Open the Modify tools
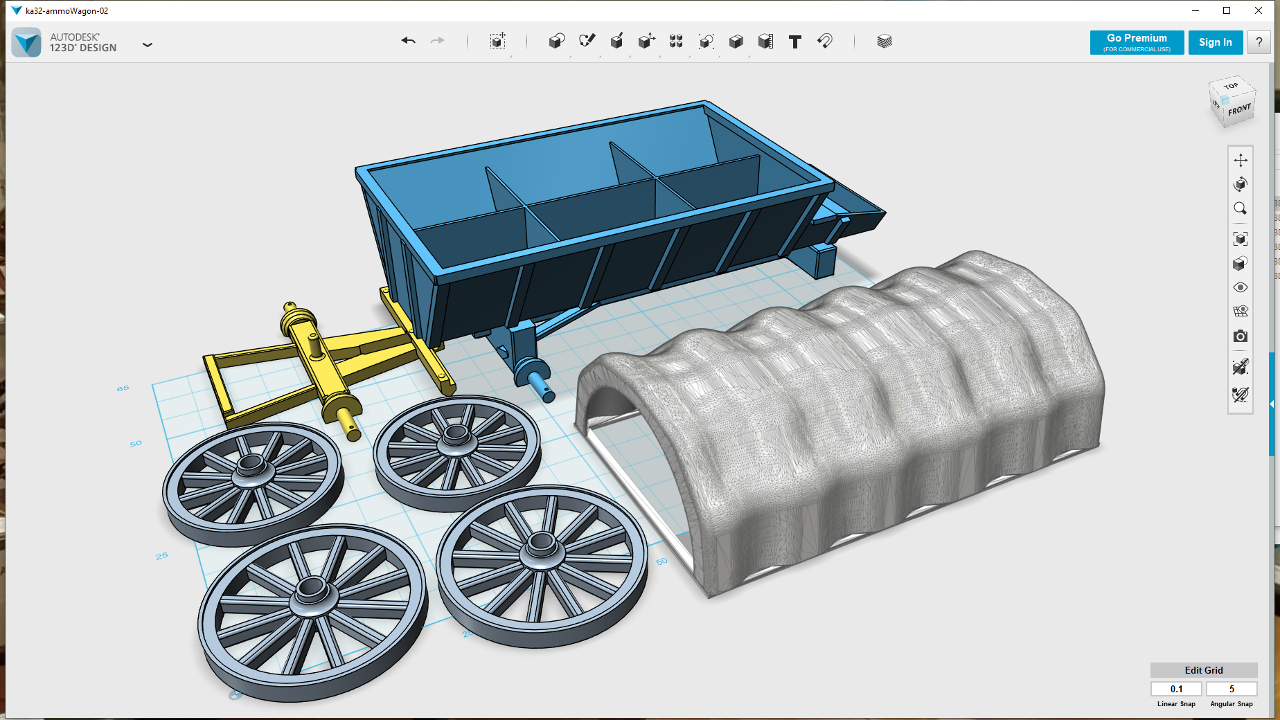 click(x=647, y=41)
